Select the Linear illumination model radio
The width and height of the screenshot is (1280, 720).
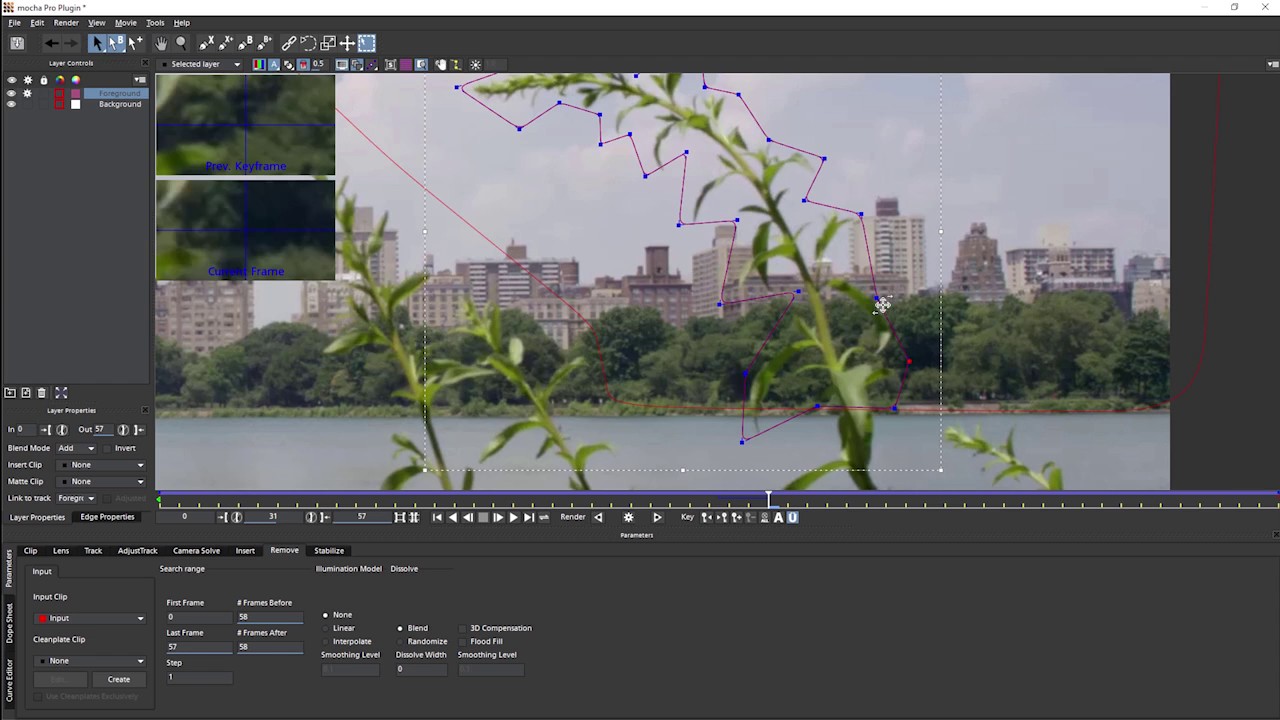(x=325, y=628)
